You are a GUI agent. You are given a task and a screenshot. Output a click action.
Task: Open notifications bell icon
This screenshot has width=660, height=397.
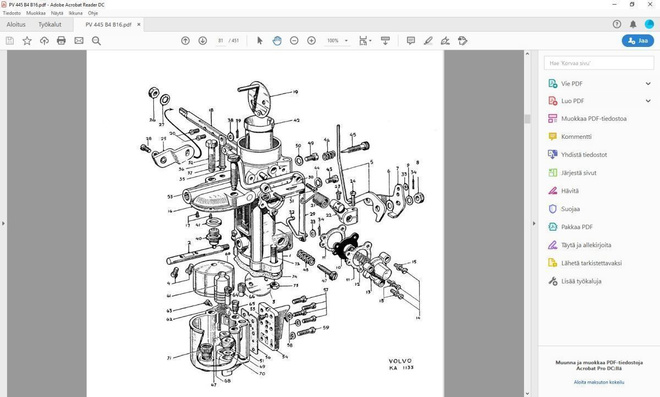pyautogui.click(x=633, y=24)
